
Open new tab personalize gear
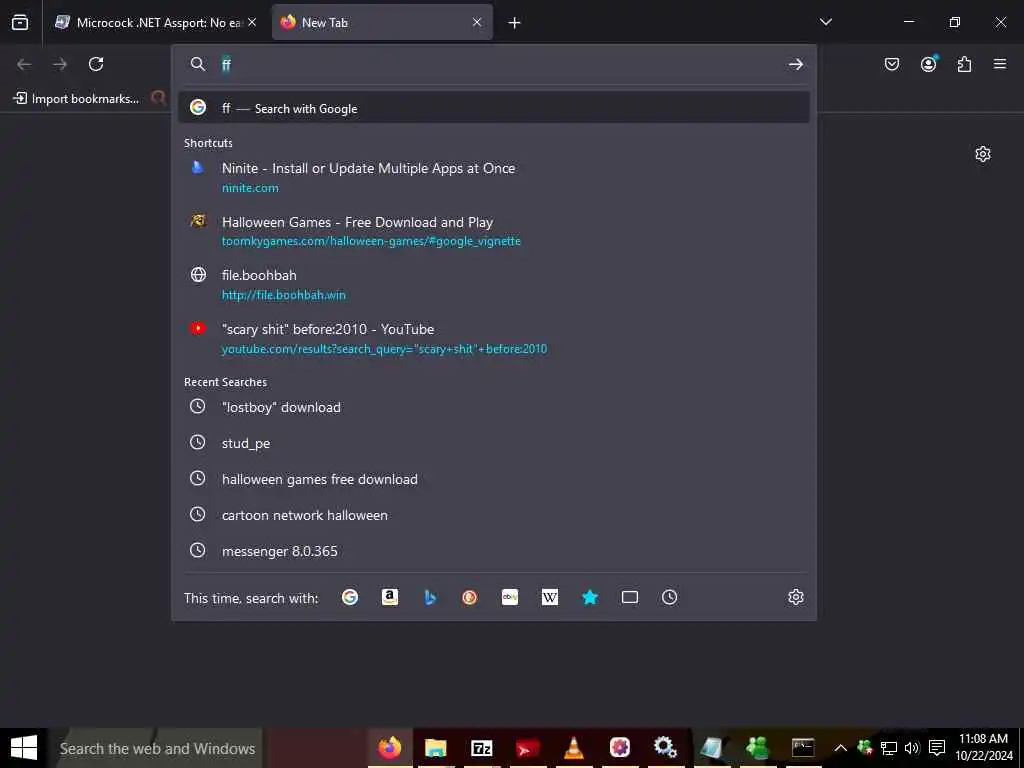click(983, 154)
